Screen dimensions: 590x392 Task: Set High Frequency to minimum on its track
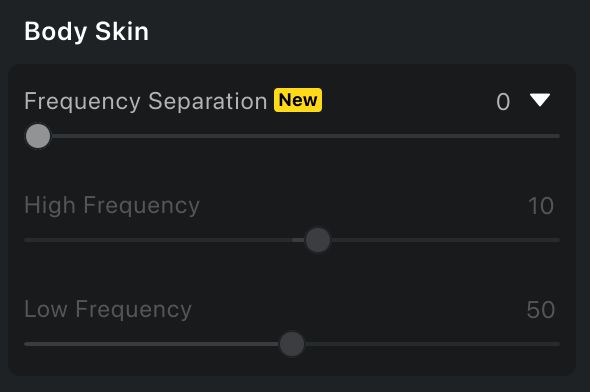click(26, 240)
